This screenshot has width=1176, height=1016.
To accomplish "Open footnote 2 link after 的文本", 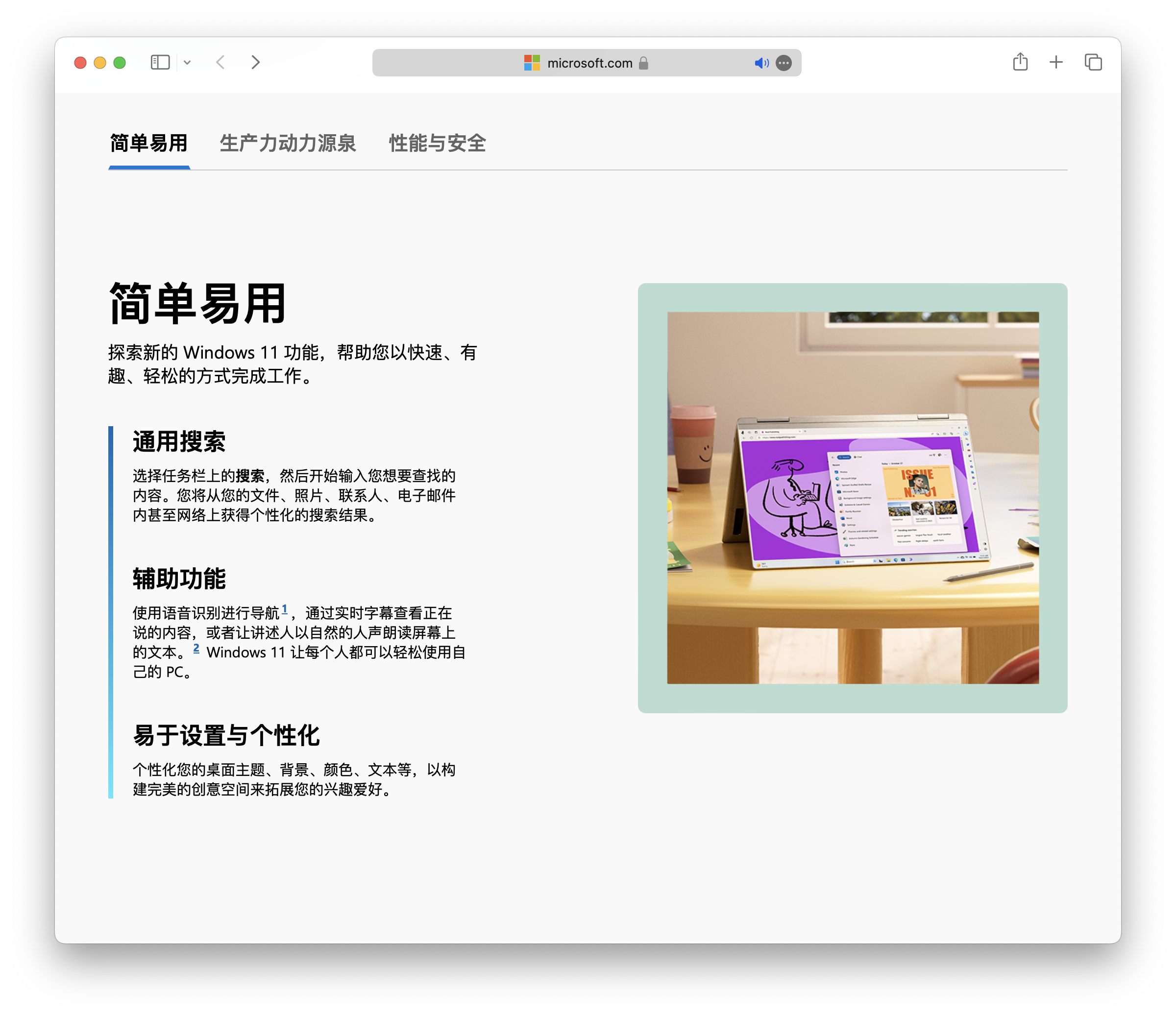I will click(196, 649).
